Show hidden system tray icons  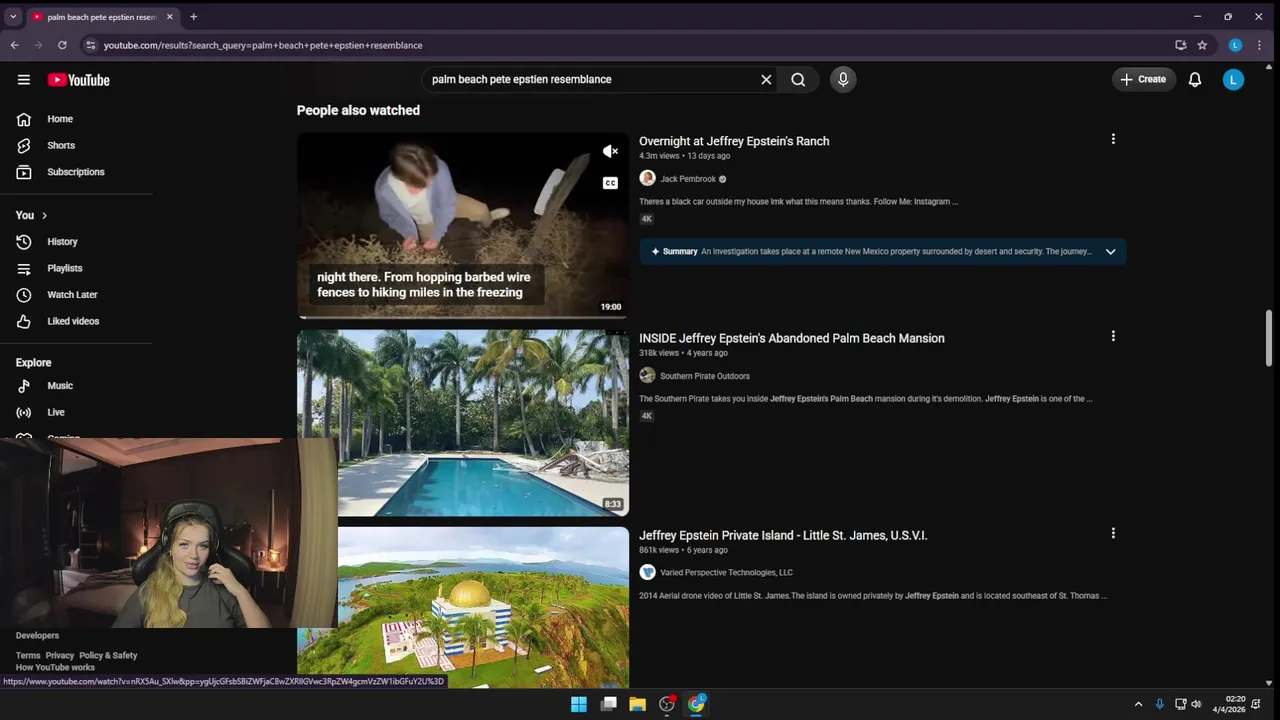click(x=1138, y=705)
